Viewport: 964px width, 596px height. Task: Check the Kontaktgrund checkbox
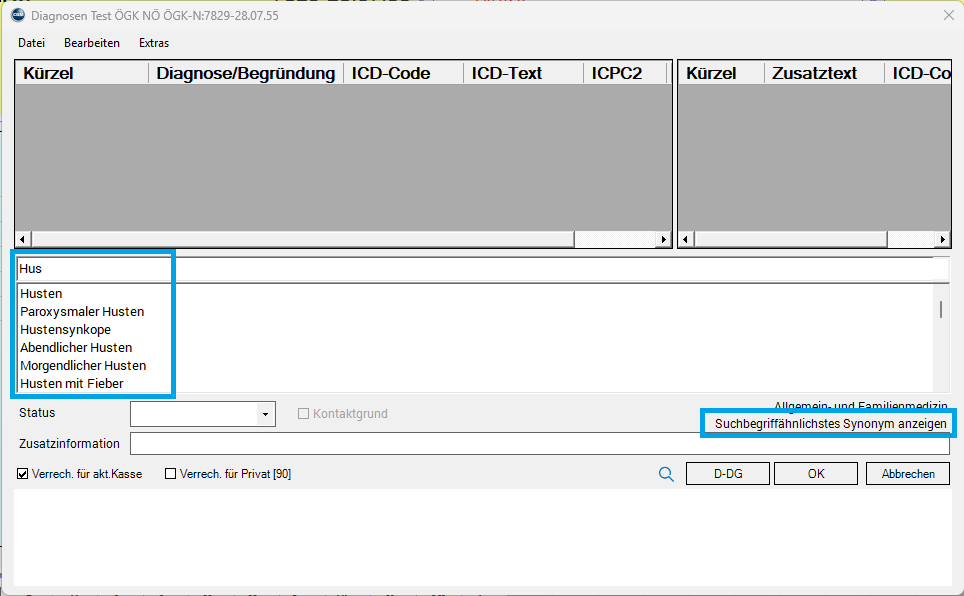tap(304, 414)
